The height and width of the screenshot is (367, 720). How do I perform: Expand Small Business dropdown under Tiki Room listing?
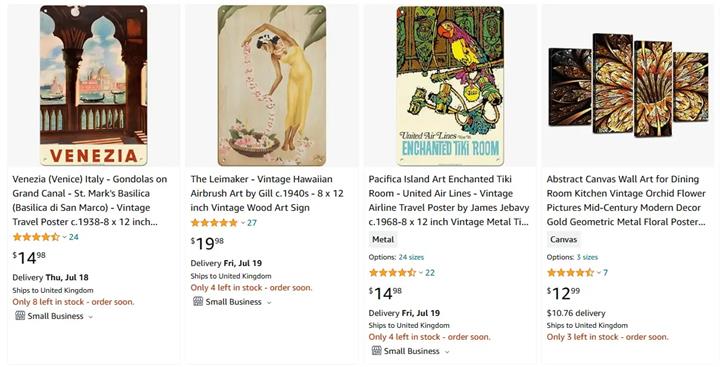(447, 352)
